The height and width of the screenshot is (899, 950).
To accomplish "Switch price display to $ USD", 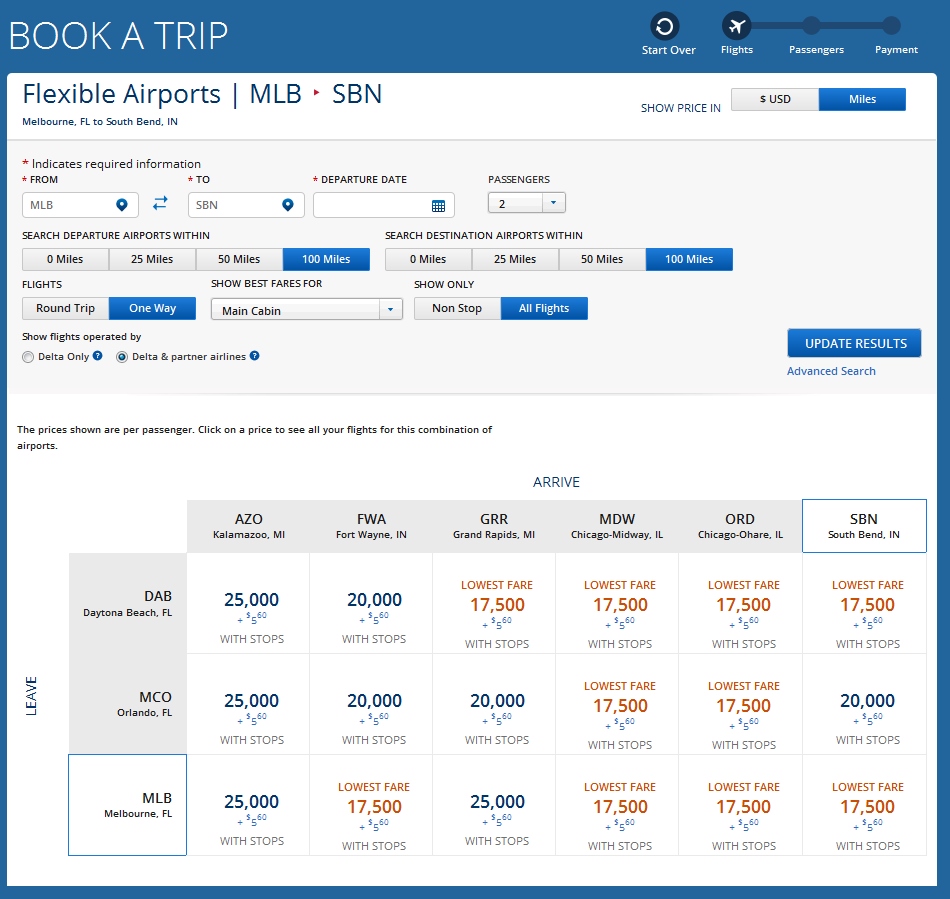I will (775, 99).
